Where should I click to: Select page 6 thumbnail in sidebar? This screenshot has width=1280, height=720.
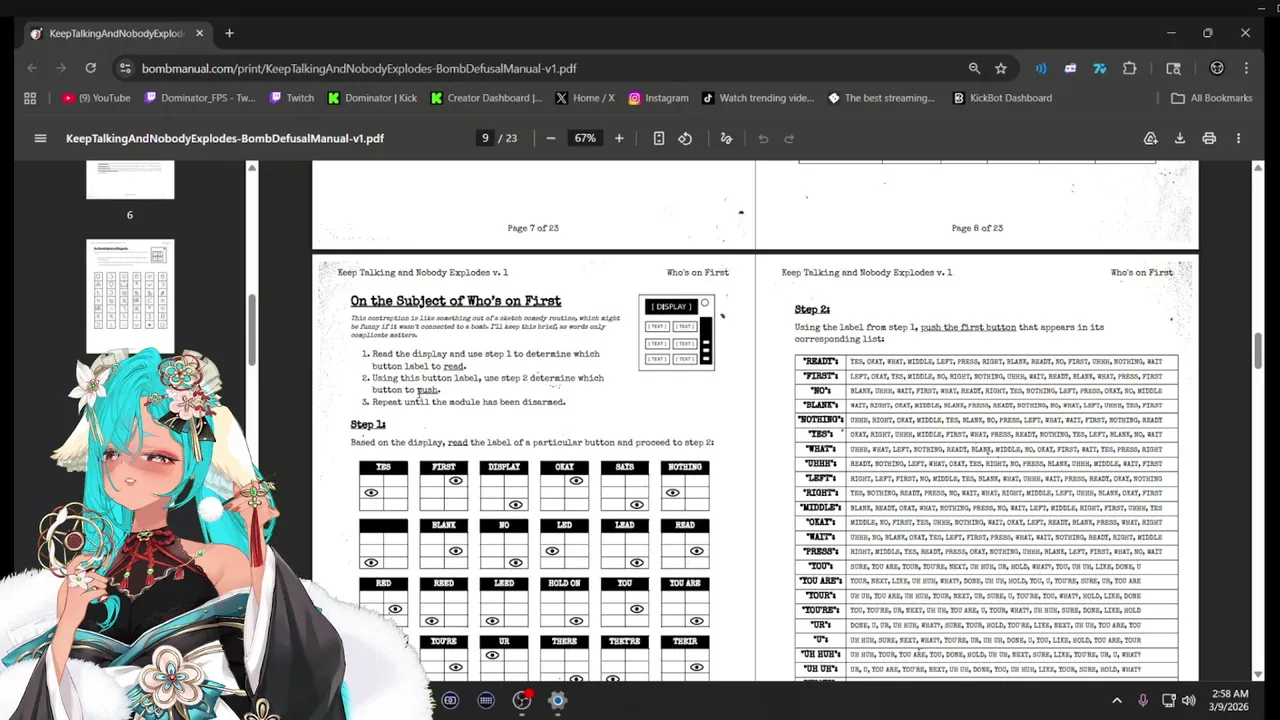click(130, 180)
